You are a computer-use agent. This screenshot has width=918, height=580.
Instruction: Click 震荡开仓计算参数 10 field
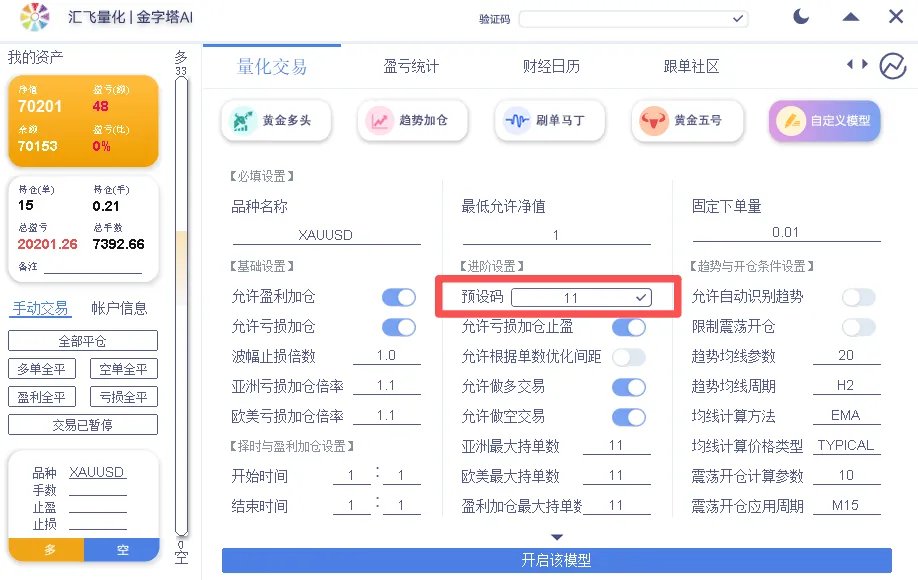[x=846, y=475]
